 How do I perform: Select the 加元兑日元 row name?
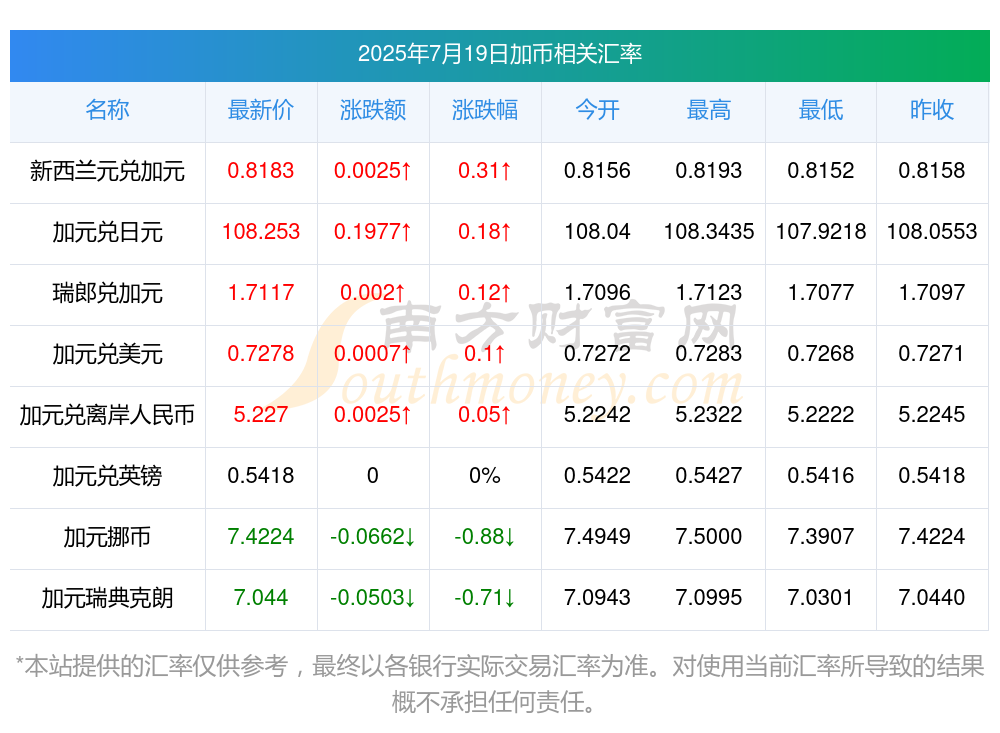tap(107, 232)
